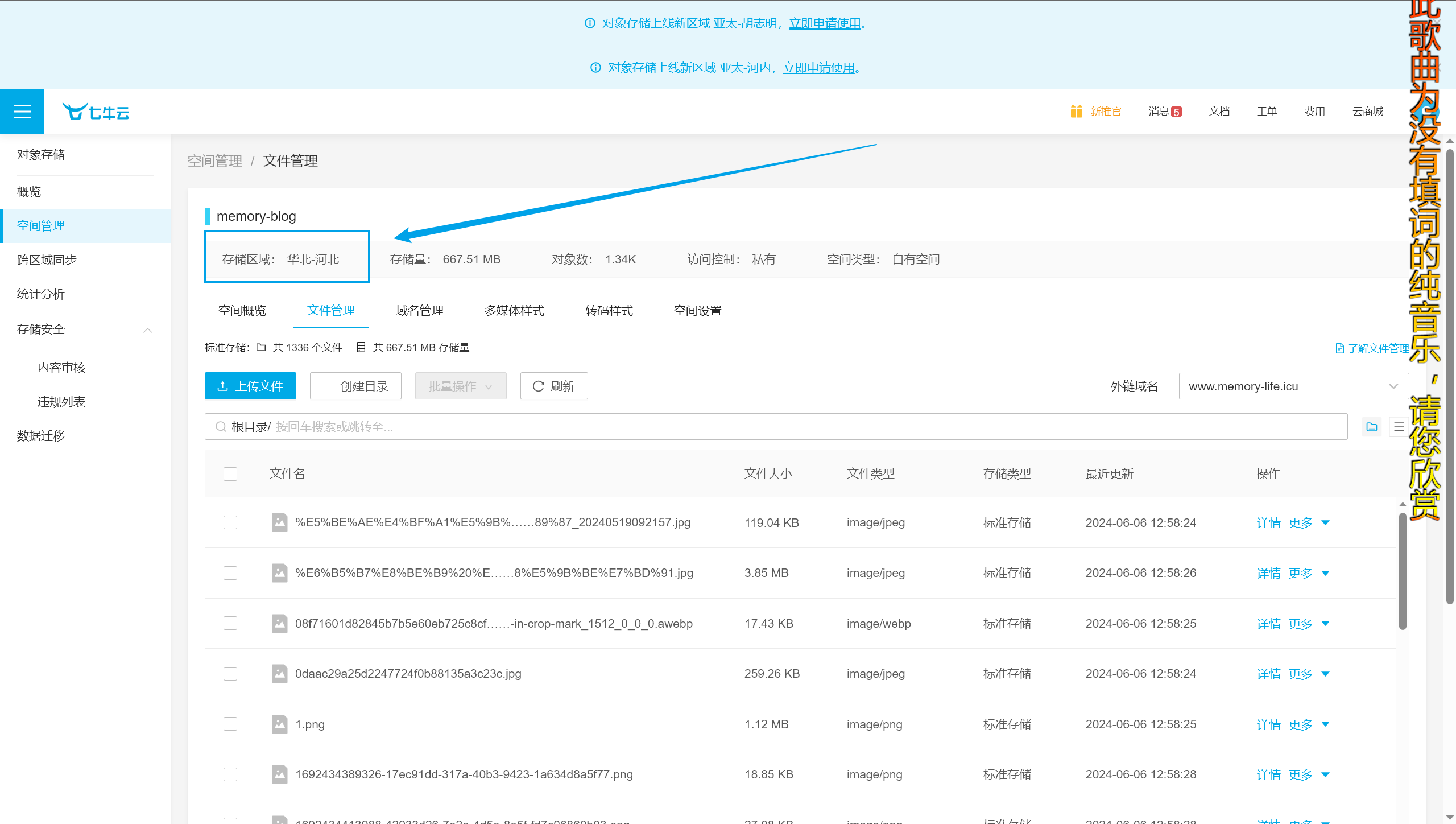Click info icon of 亚太-河内 announcement

pyautogui.click(x=595, y=68)
